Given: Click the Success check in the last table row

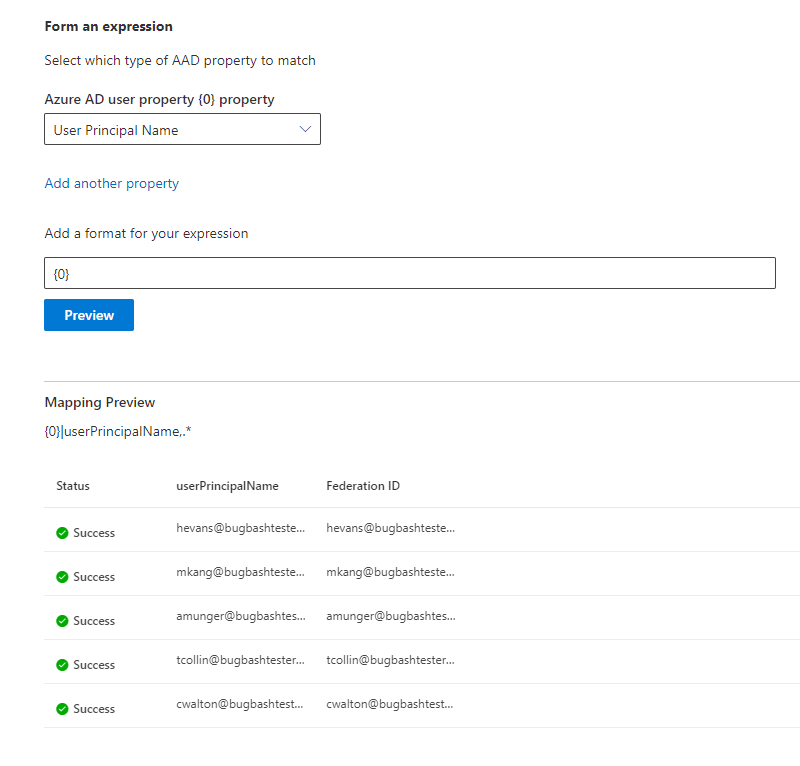Looking at the screenshot, I should [61, 708].
